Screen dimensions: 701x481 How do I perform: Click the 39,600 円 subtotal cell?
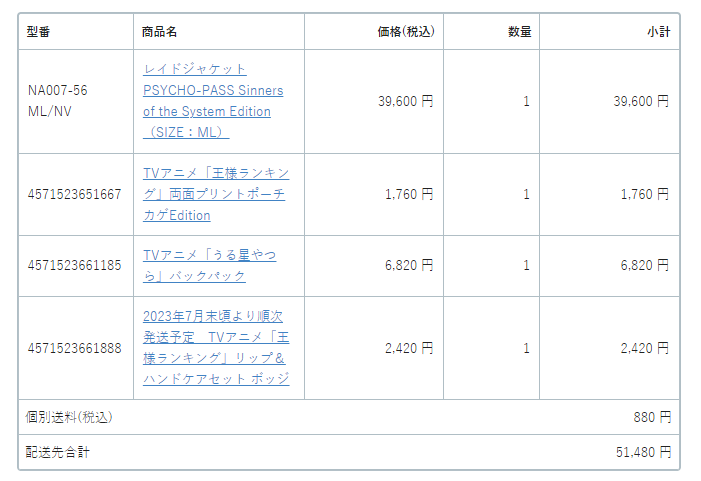click(x=641, y=101)
